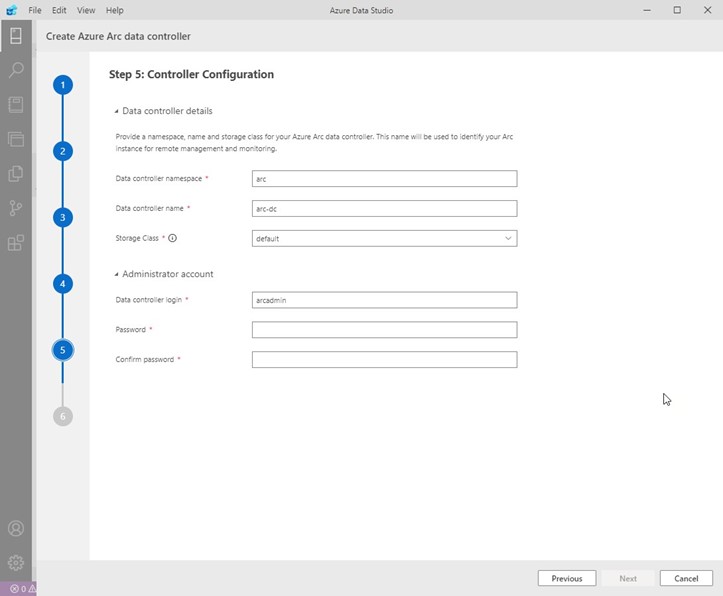Image resolution: width=723 pixels, height=596 pixels.
Task: Click the Create Azure Arc data controller title
Action: (118, 36)
